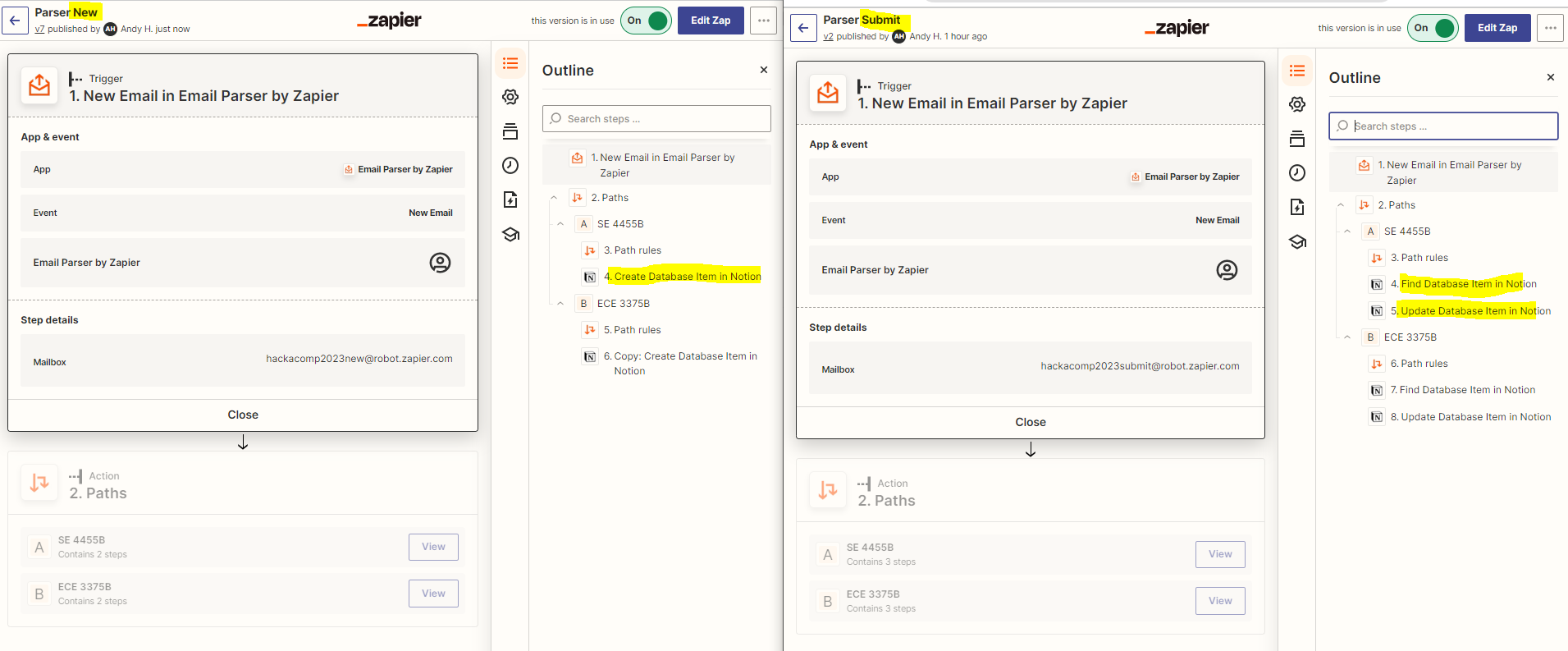Select step 1 New Email in Parser Submit outline
1568x651 pixels.
tap(1443, 172)
